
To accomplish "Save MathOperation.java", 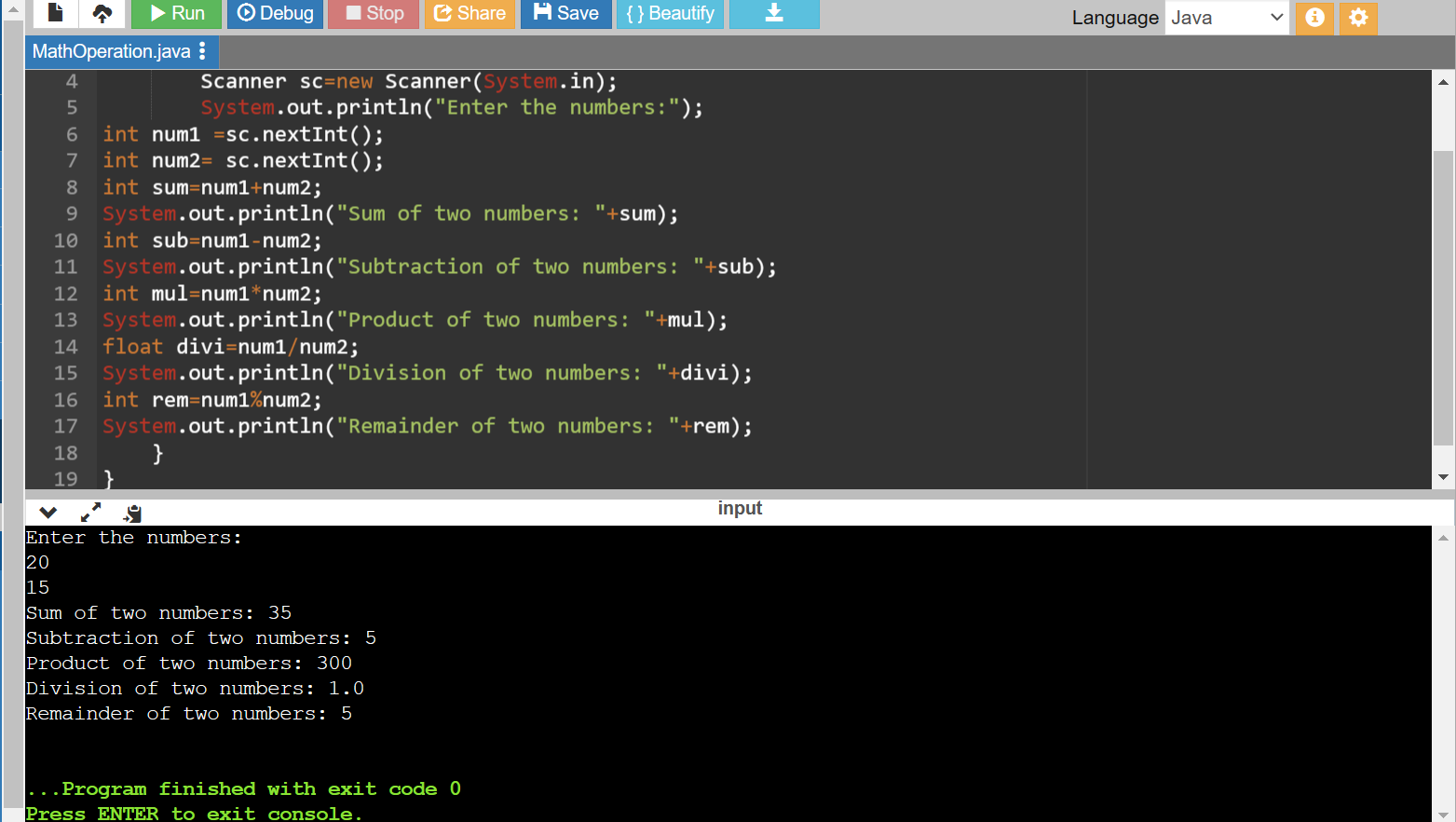I will click(x=565, y=14).
